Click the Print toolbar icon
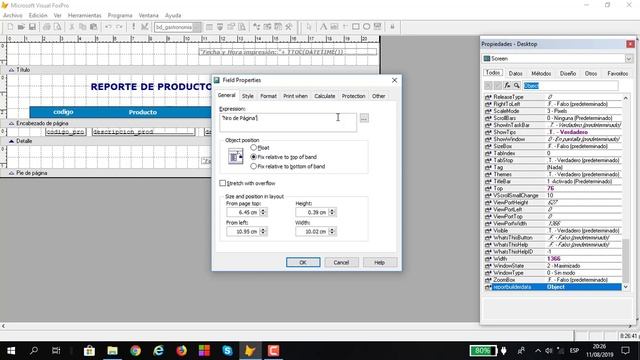Viewport: 640px width, 360px height. (47, 27)
